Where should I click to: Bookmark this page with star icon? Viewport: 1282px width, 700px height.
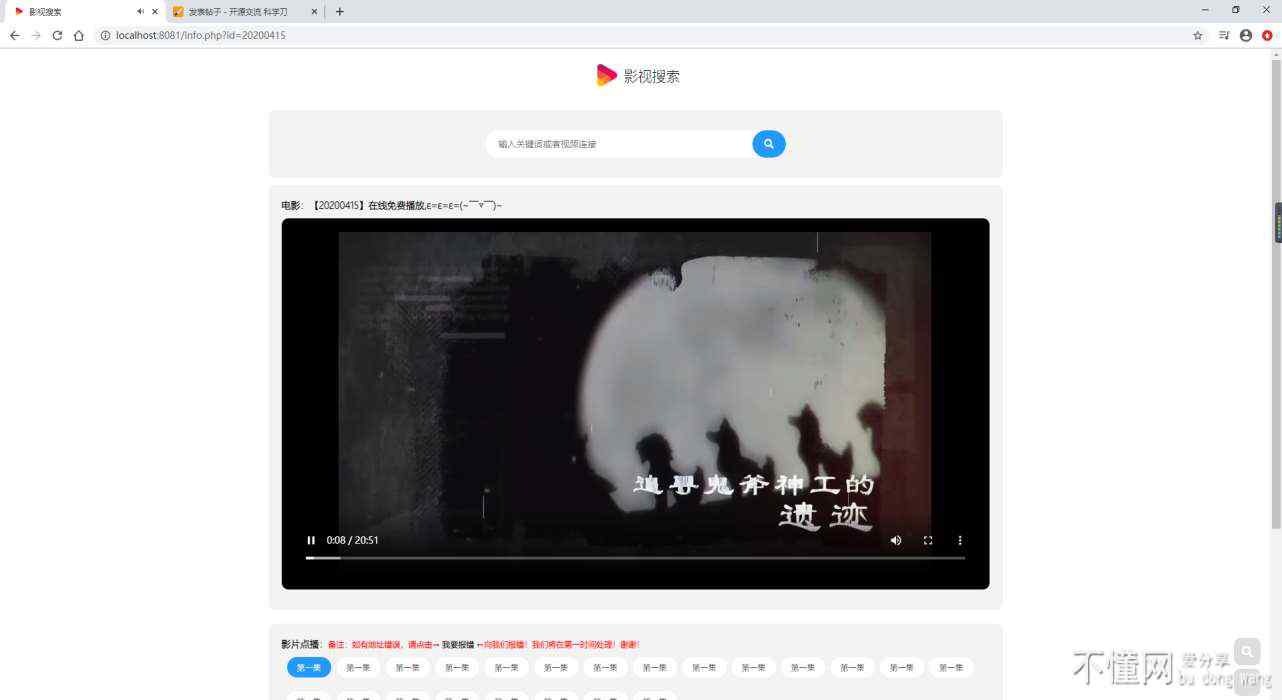click(1198, 35)
